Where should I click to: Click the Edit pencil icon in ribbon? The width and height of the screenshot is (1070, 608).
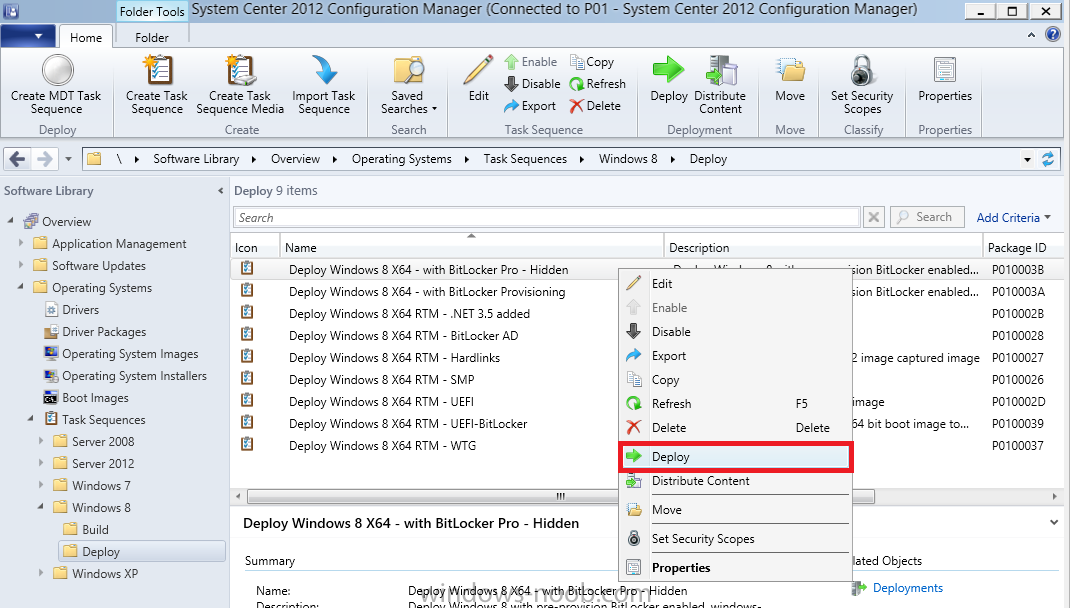click(x=478, y=78)
